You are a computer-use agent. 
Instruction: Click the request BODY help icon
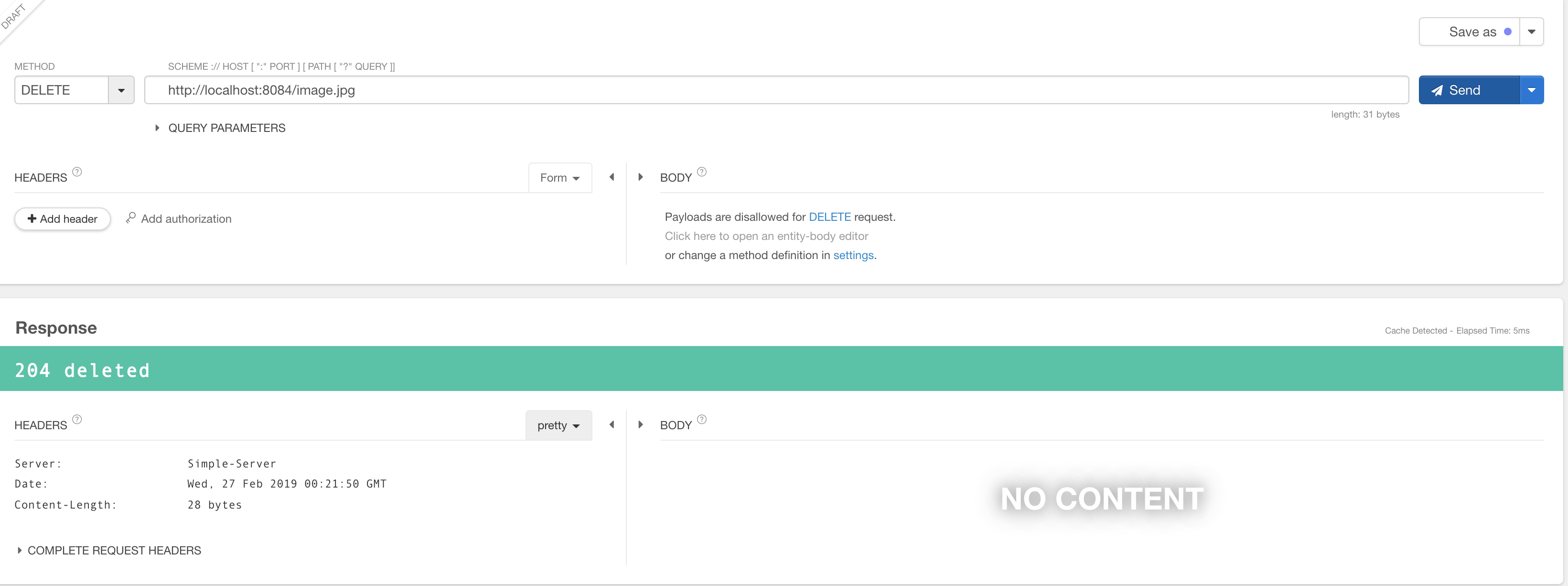701,172
